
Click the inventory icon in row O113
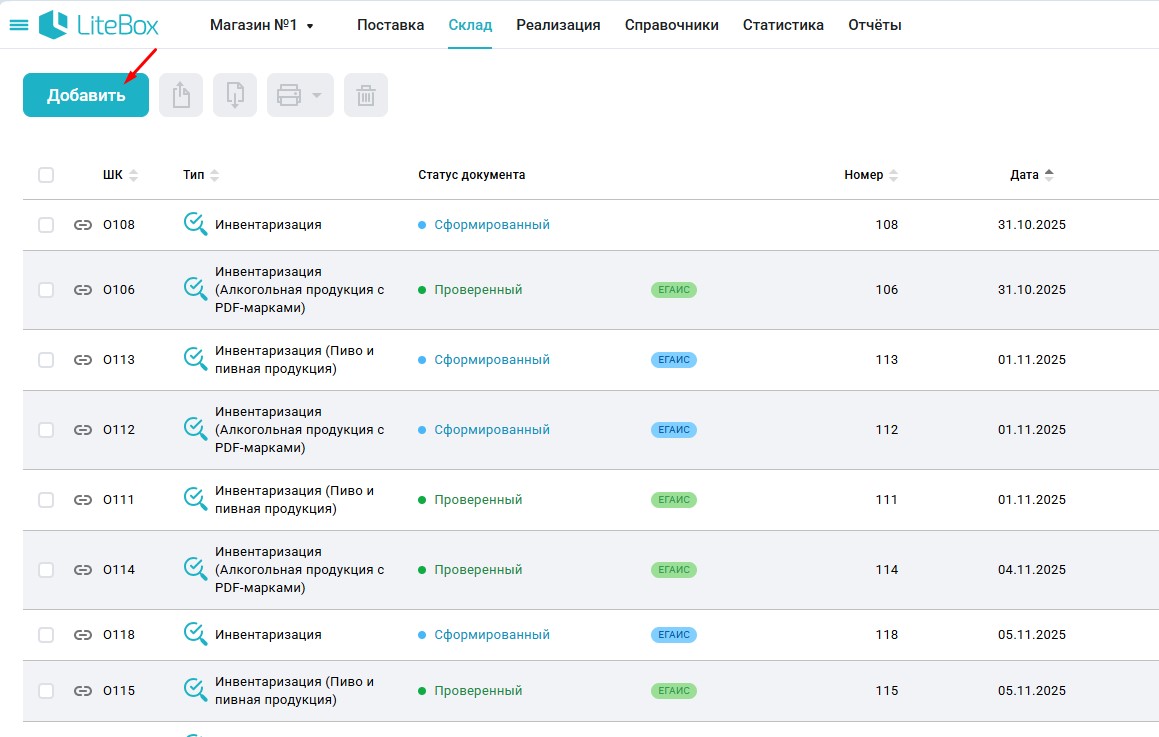[195, 359]
